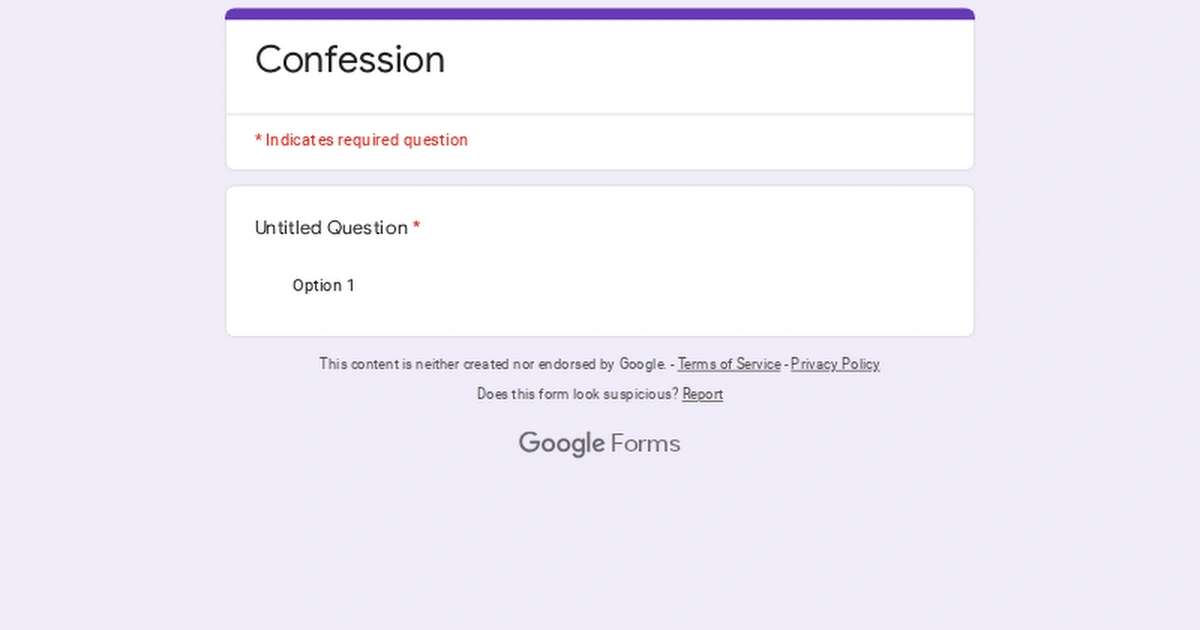Click the Confession form title
Screen dimensions: 1200x630
(x=350, y=60)
